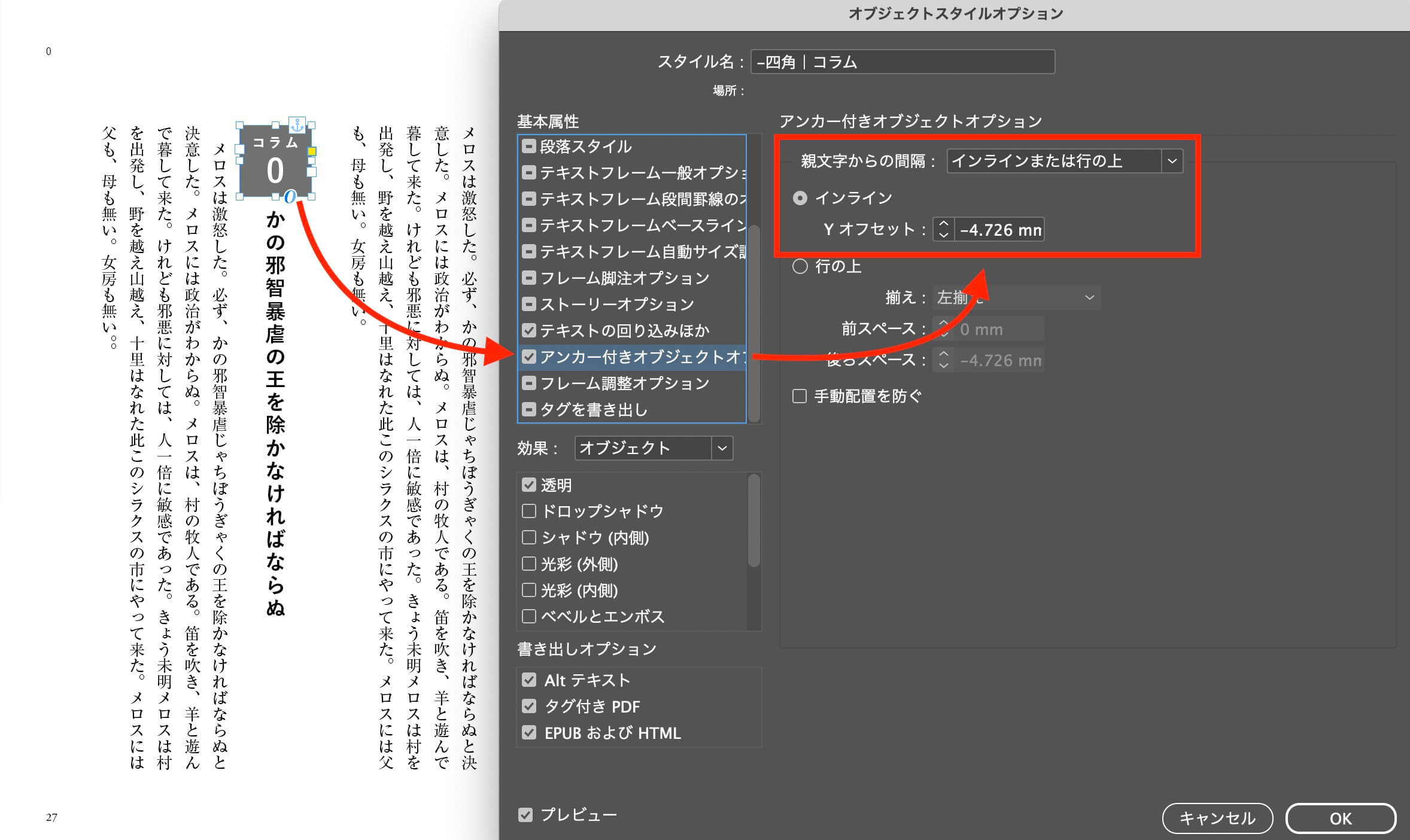Click the キャンセル button
Viewport: 1410px width, 840px height.
tap(1217, 818)
